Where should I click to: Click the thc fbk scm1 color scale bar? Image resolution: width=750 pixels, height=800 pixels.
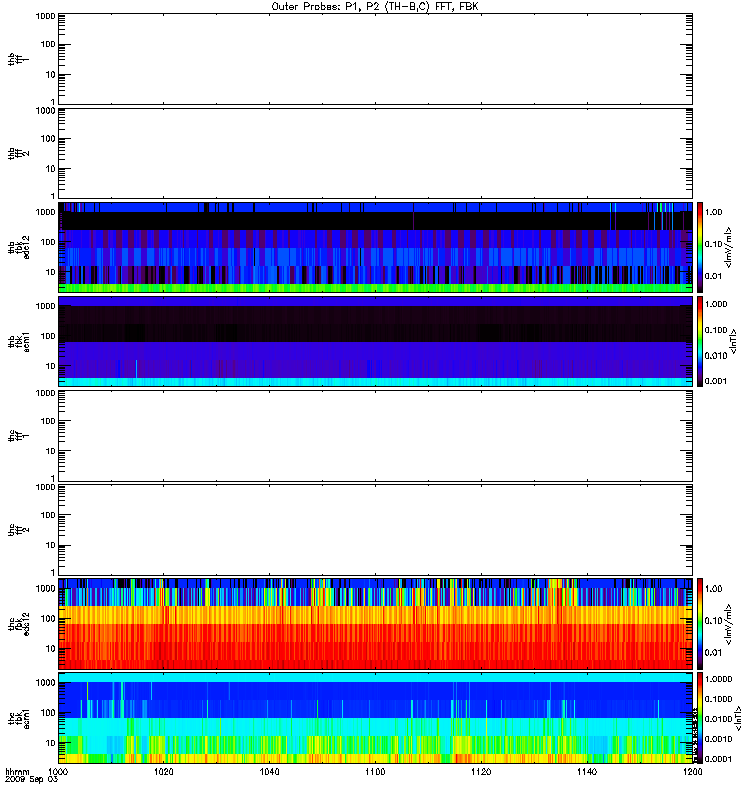click(700, 718)
